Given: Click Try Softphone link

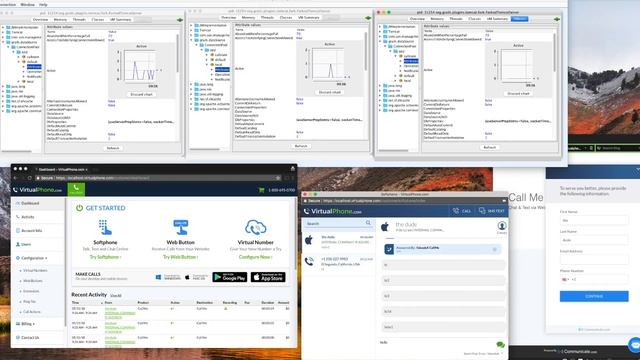Looking at the screenshot, I should [x=105, y=257].
